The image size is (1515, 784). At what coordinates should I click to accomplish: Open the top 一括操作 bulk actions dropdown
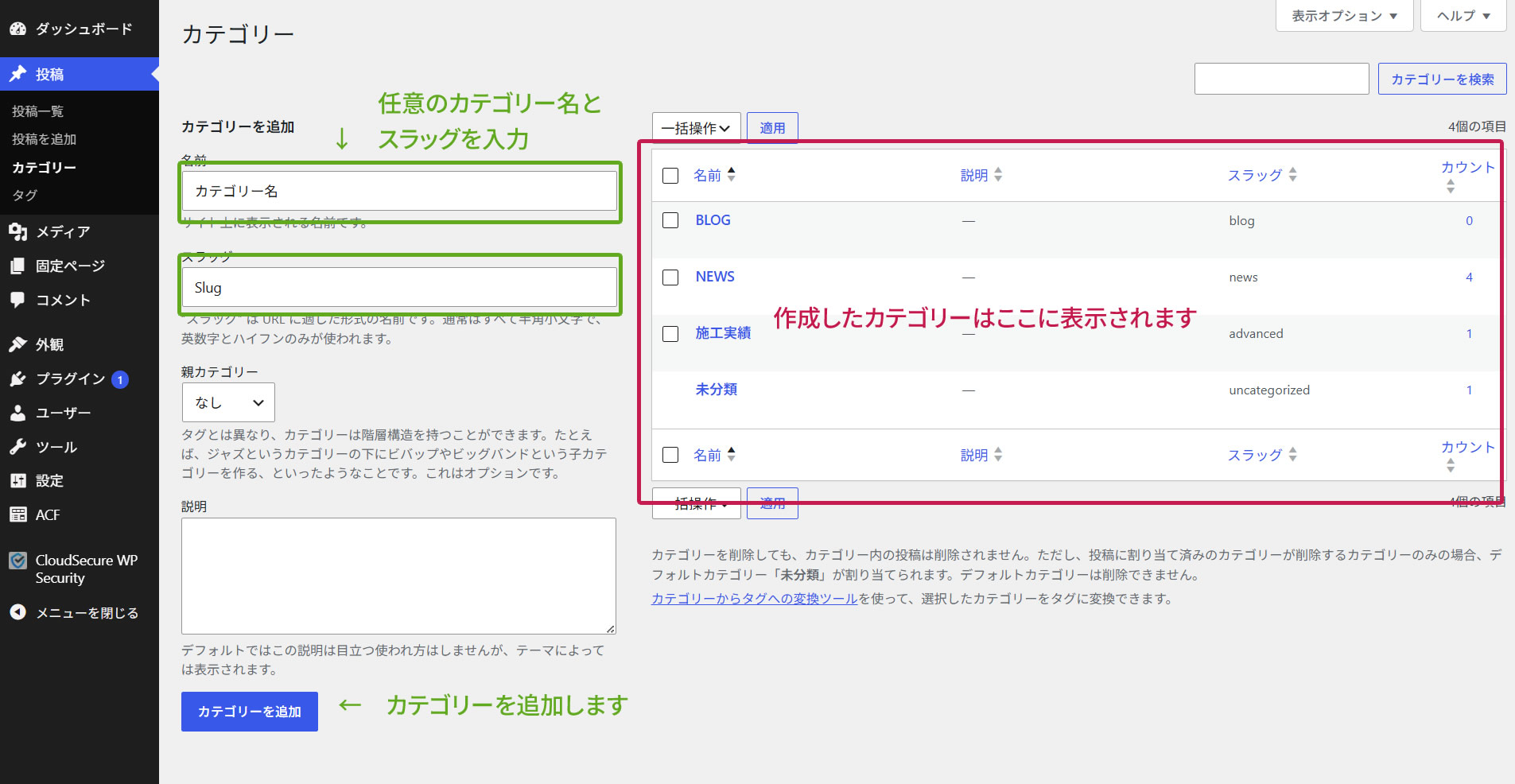coord(696,128)
